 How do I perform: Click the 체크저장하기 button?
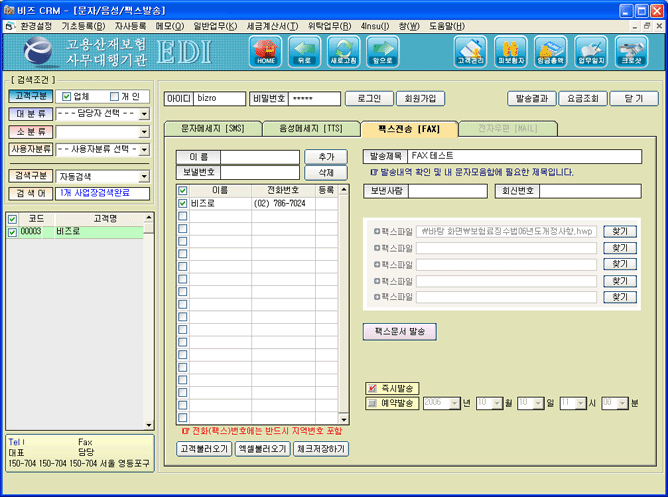(321, 449)
